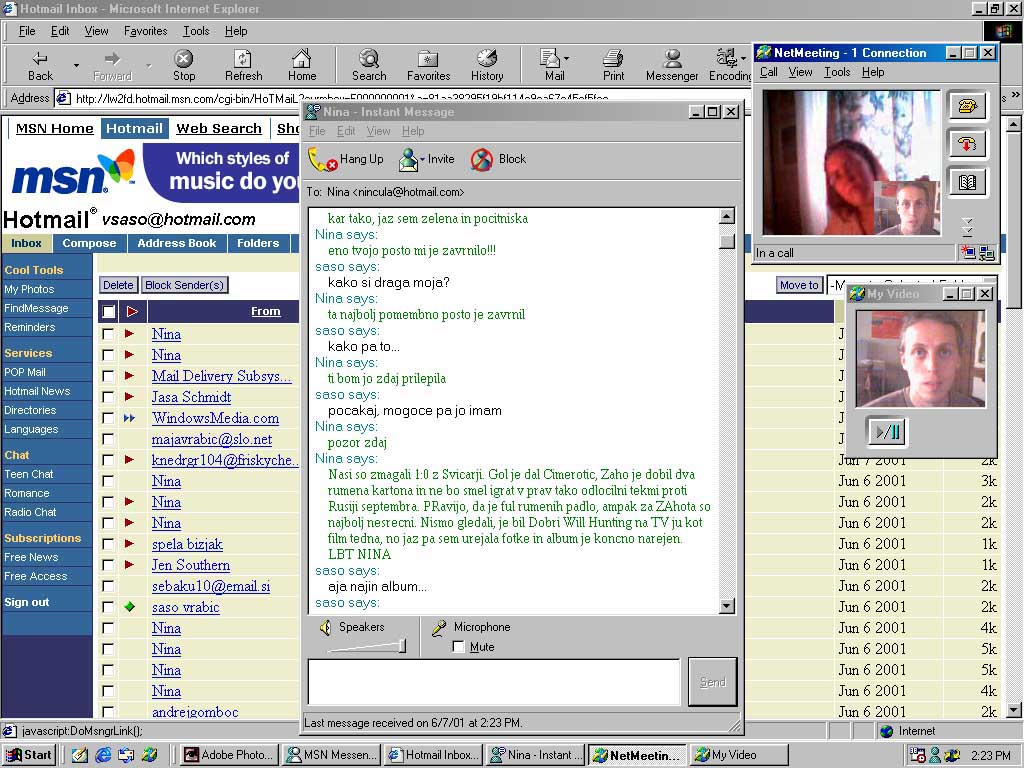Screen dimensions: 1024x768
Task: Open the email from Jasa Schmidt
Action: (191, 397)
